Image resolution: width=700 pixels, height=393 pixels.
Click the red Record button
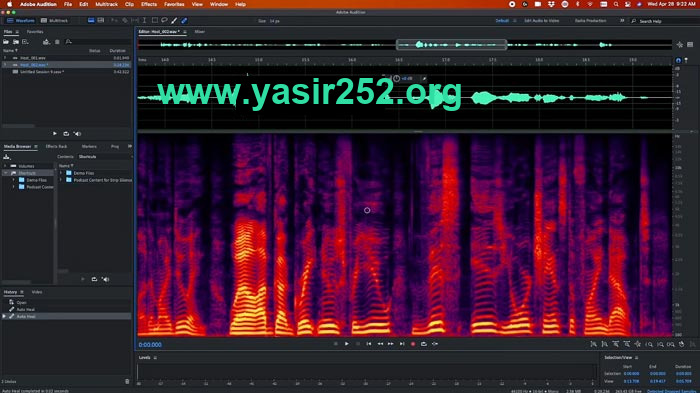point(413,344)
